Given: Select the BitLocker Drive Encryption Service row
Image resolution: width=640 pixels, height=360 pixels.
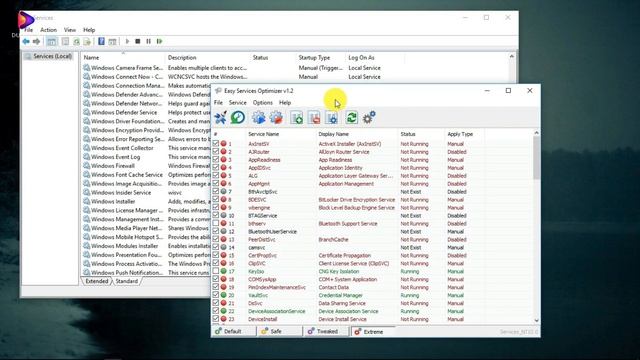Looking at the screenshot, I should (x=356, y=200).
